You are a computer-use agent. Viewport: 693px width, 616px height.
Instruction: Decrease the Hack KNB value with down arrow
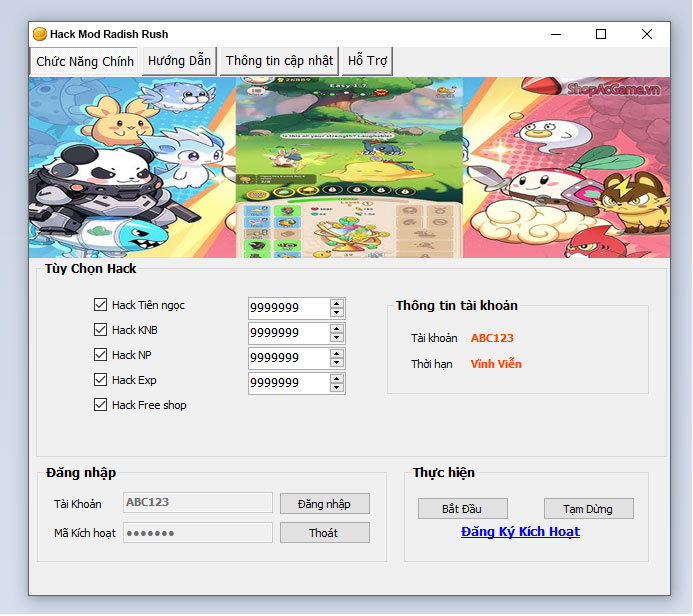(337, 338)
